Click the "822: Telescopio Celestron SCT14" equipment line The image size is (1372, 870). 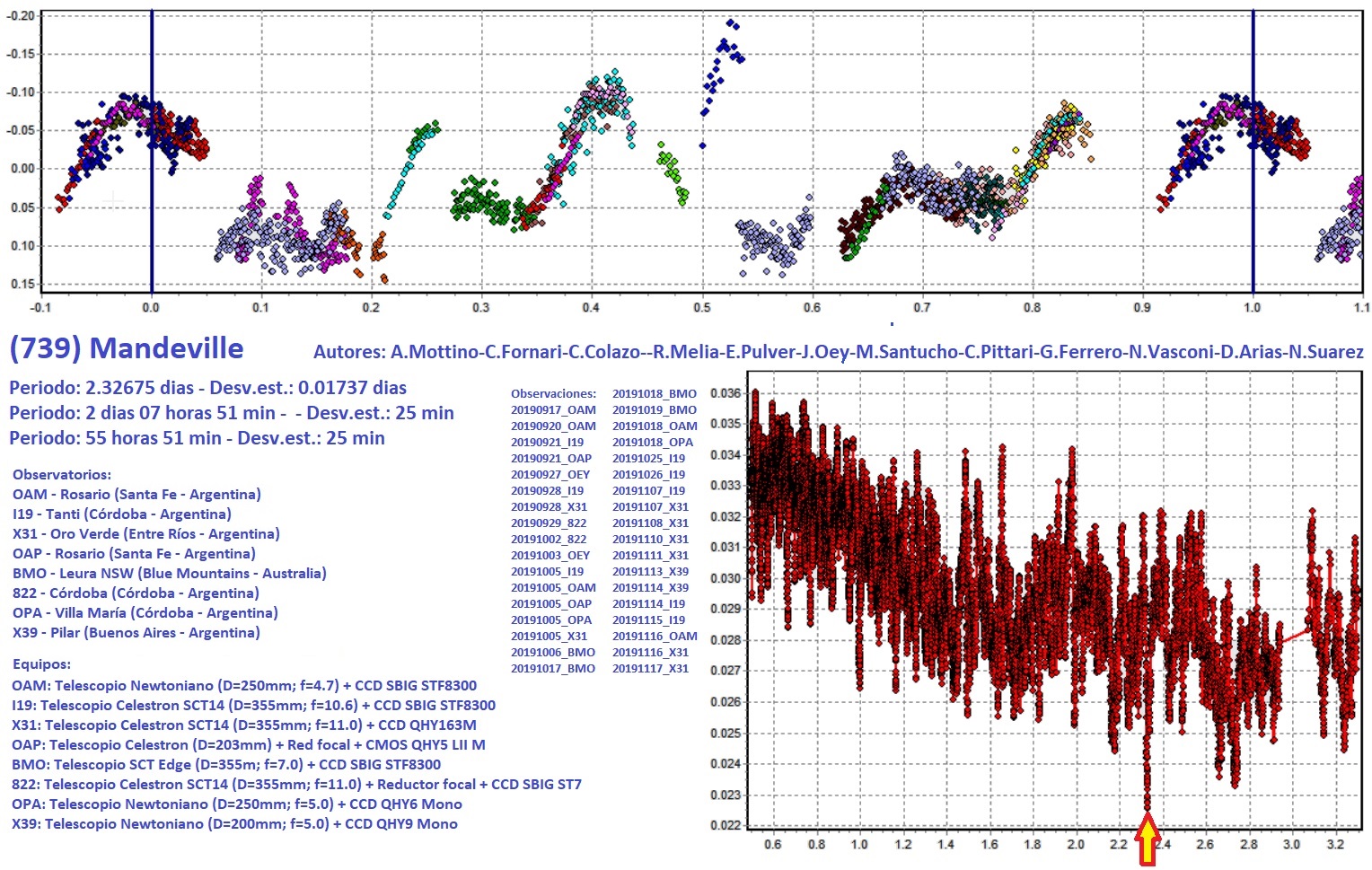(x=296, y=784)
